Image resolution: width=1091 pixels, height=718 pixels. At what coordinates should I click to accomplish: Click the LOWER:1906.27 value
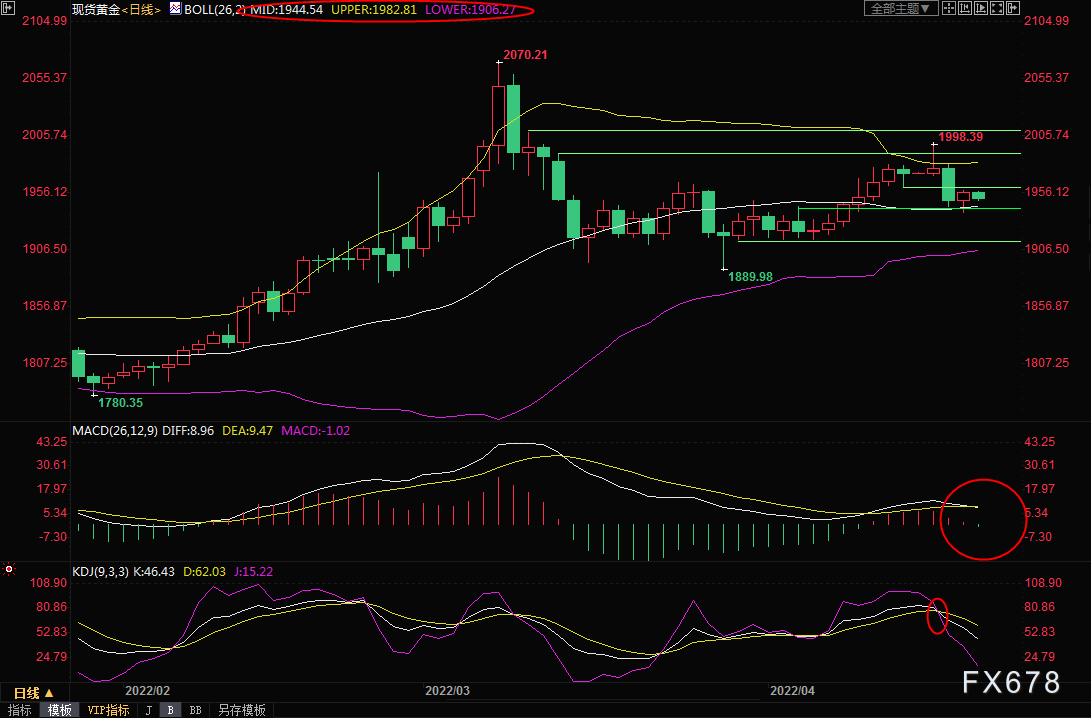pos(470,10)
